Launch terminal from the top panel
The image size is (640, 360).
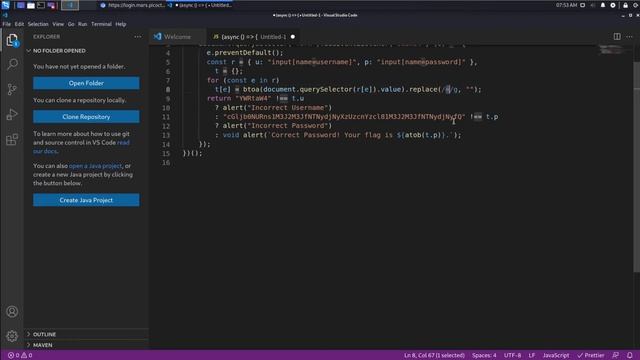pos(41,5)
